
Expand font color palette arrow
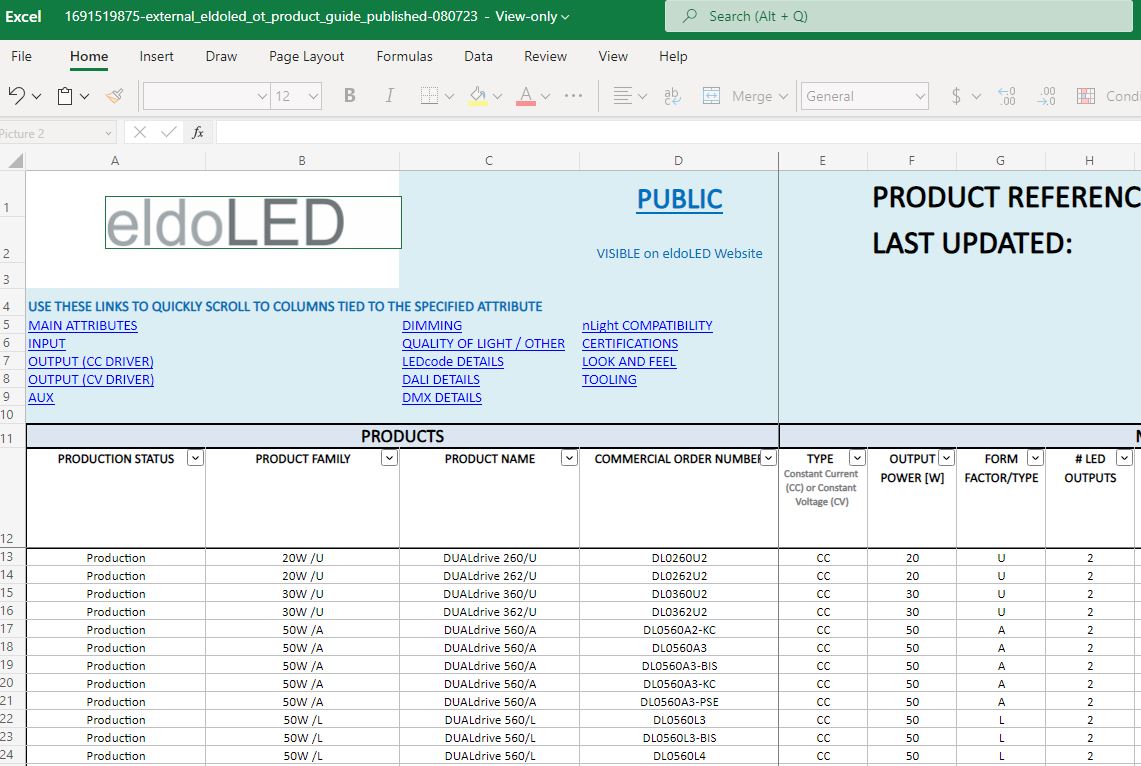point(545,96)
